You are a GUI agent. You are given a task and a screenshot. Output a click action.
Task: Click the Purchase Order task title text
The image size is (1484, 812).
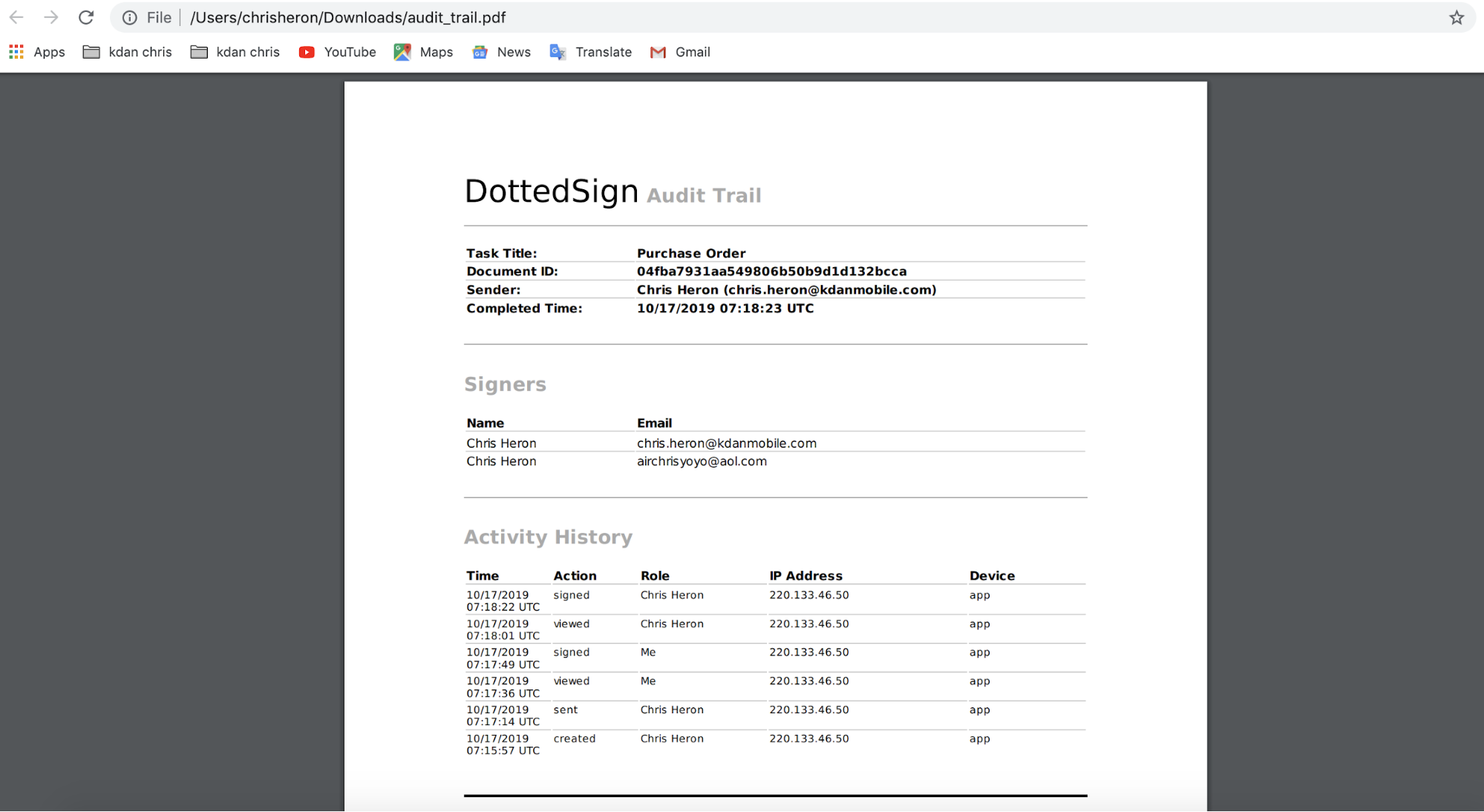691,253
